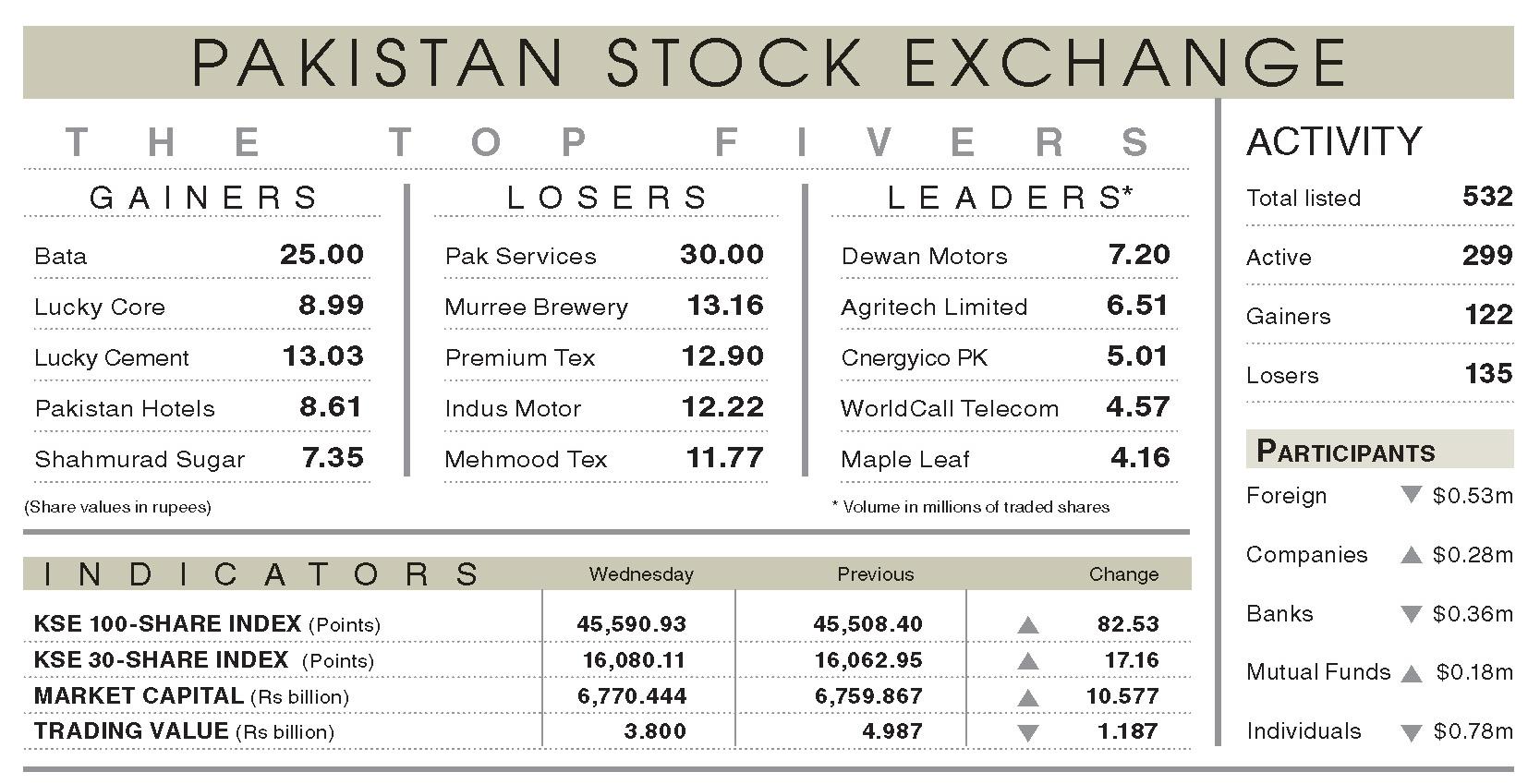Click the up arrow for KSE 30-Share Index change
Viewport: 1528px width, 784px height.
click(1027, 661)
